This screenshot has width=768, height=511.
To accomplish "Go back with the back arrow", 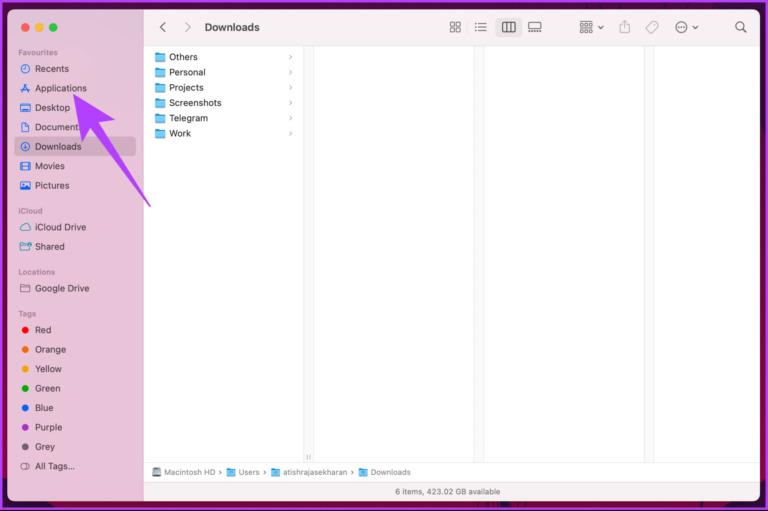I will coord(163,27).
